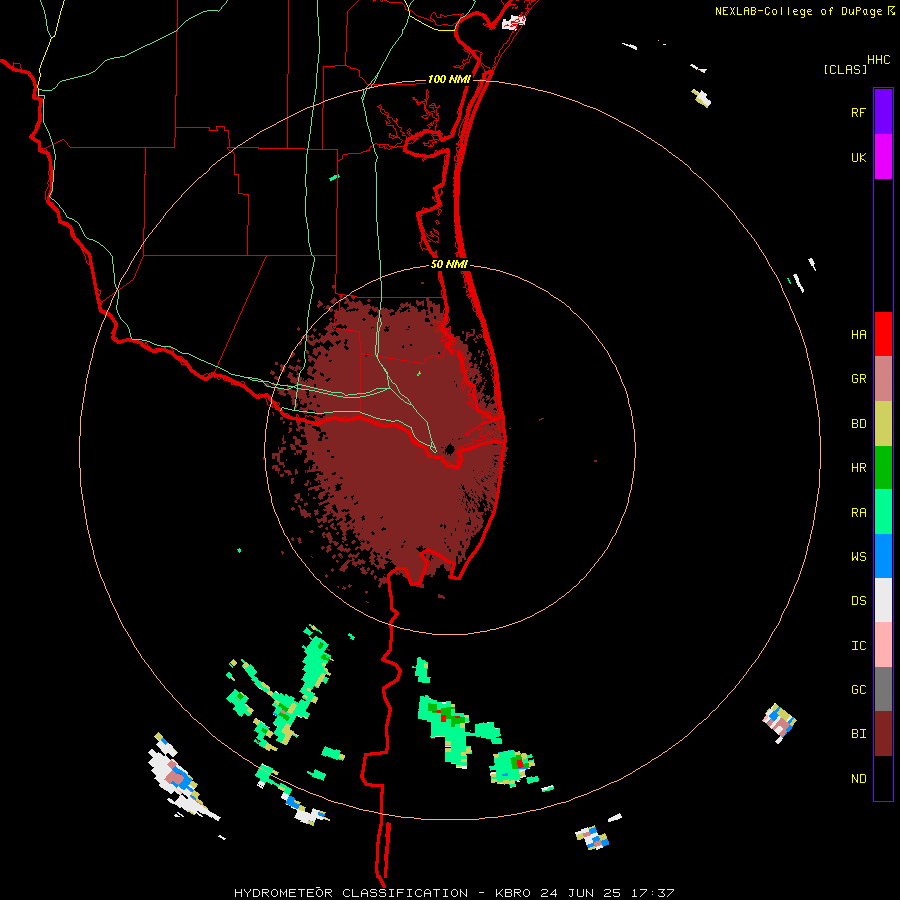
Task: Click the GC gray legend swatch
Action: (x=883, y=689)
